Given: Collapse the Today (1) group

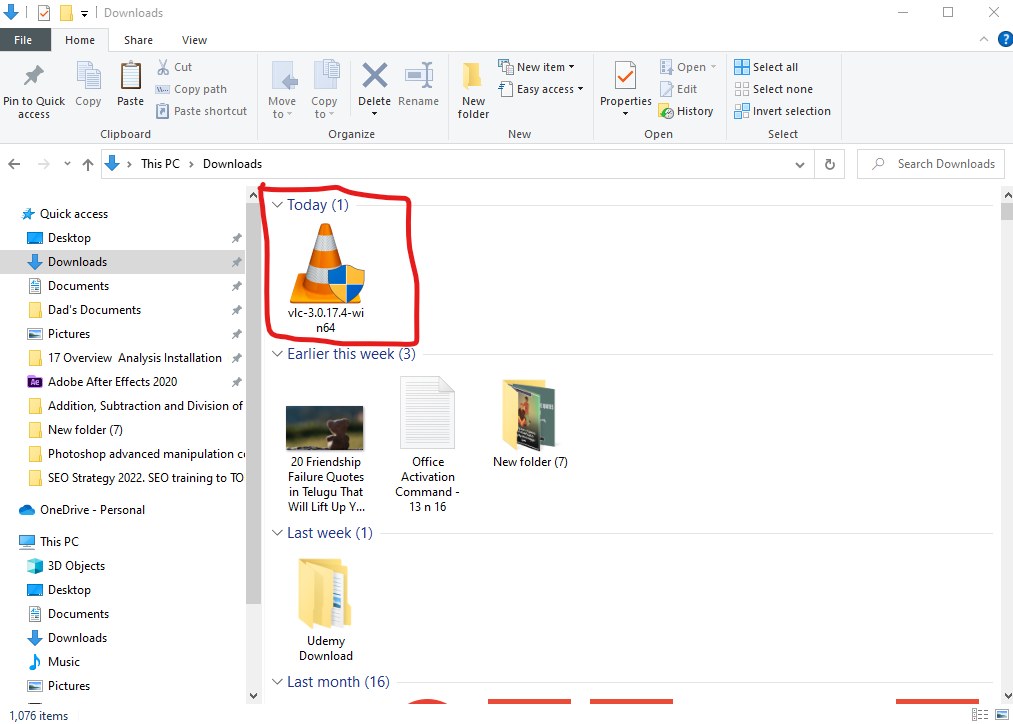Looking at the screenshot, I should pyautogui.click(x=277, y=205).
